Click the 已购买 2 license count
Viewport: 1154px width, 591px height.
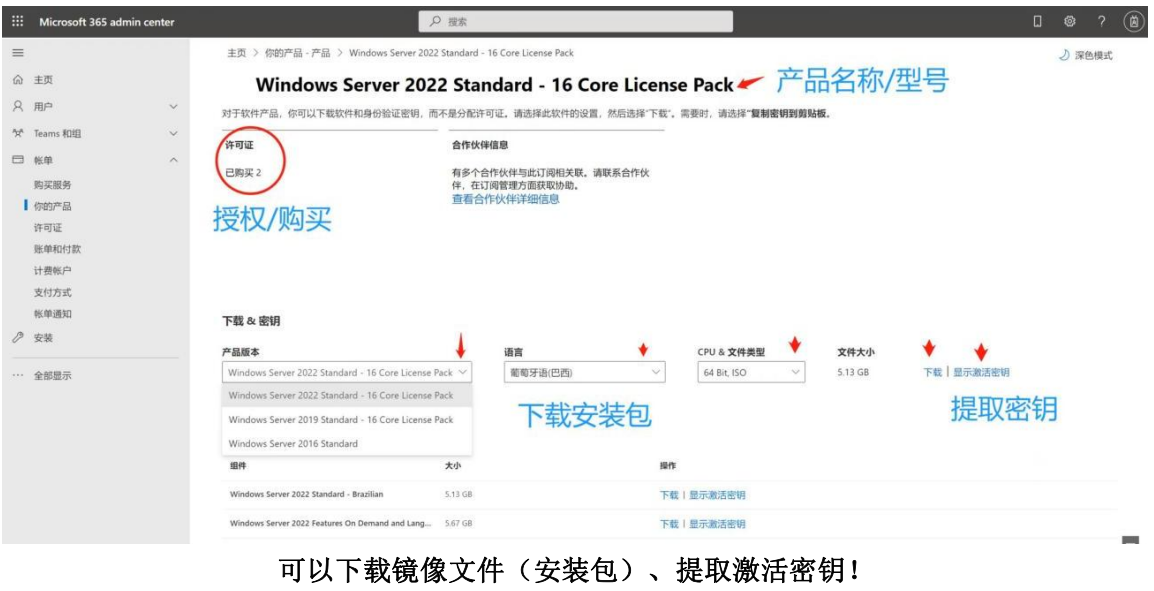click(244, 173)
